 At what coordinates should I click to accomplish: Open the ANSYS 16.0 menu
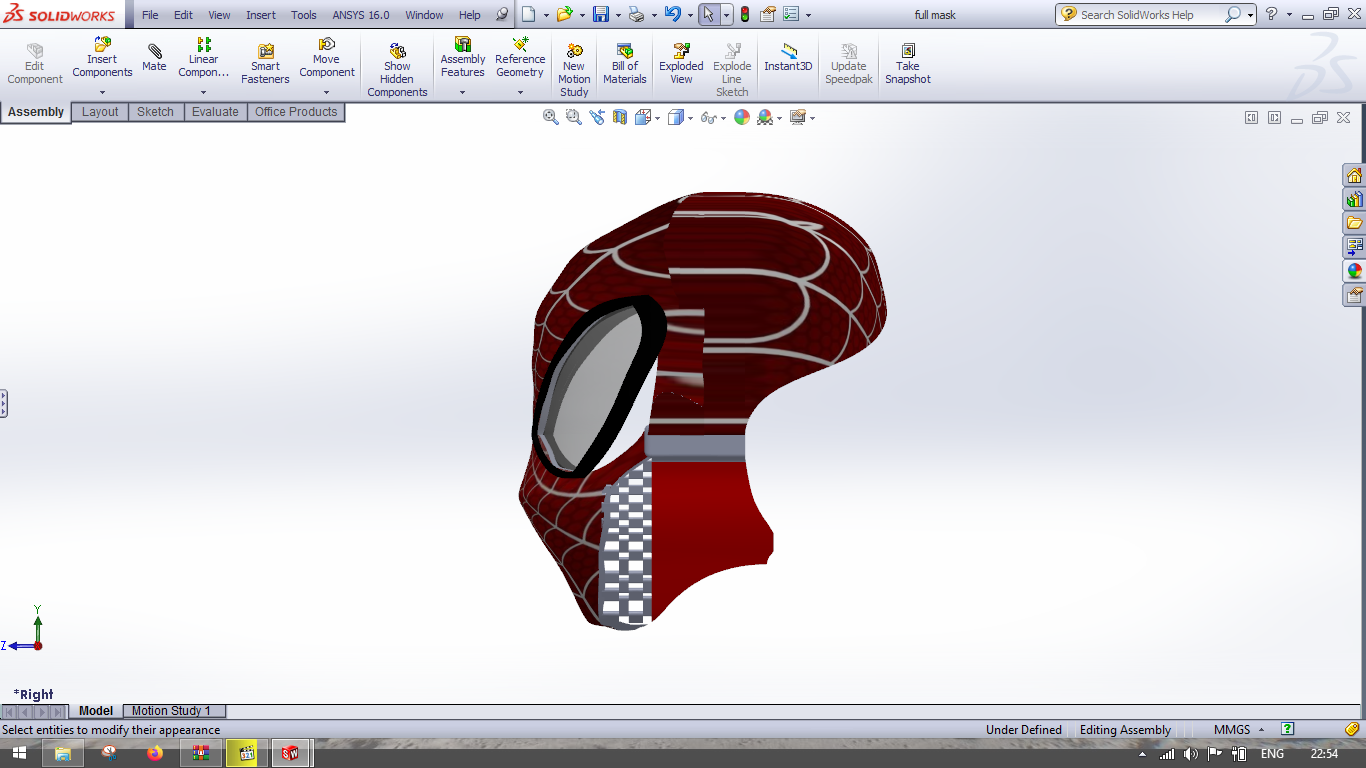361,15
